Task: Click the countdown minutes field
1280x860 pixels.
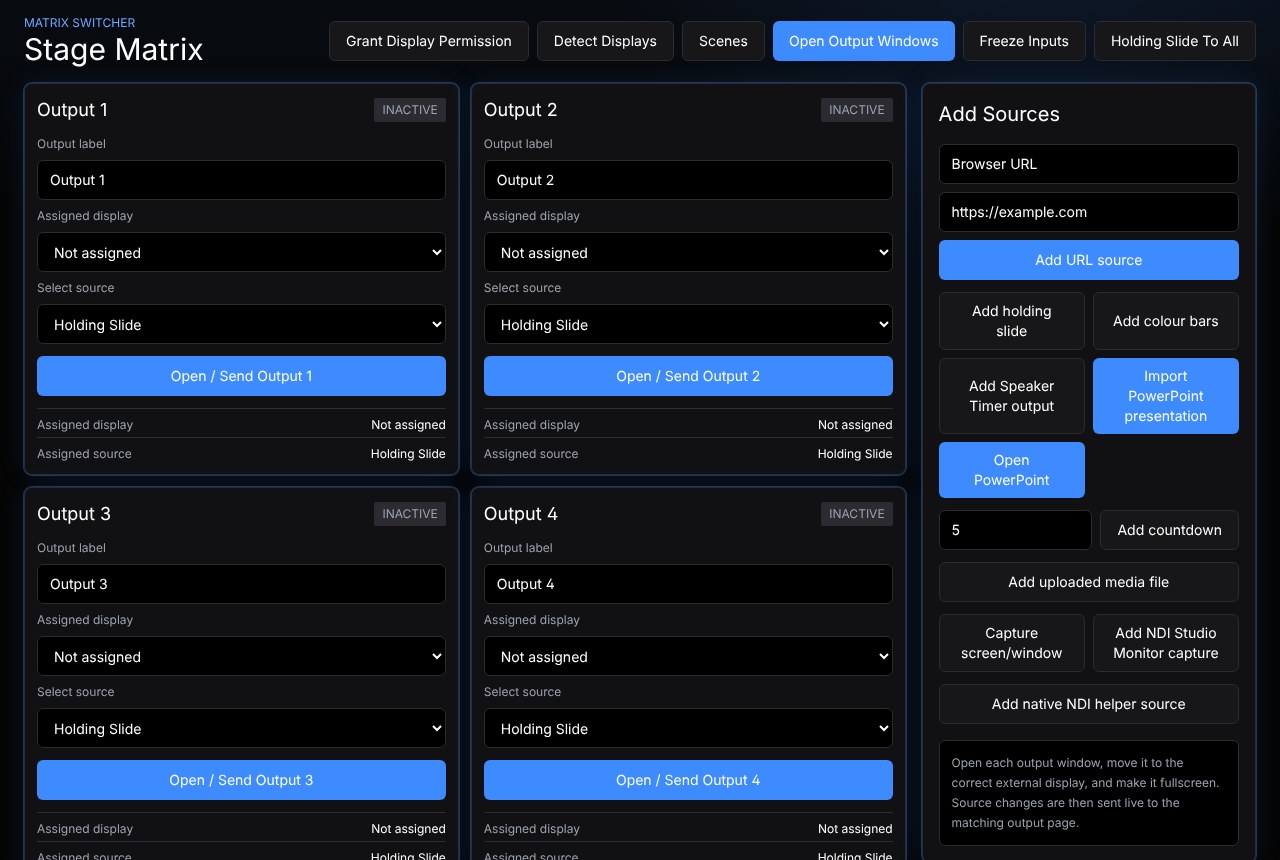Action: pyautogui.click(x=1015, y=530)
